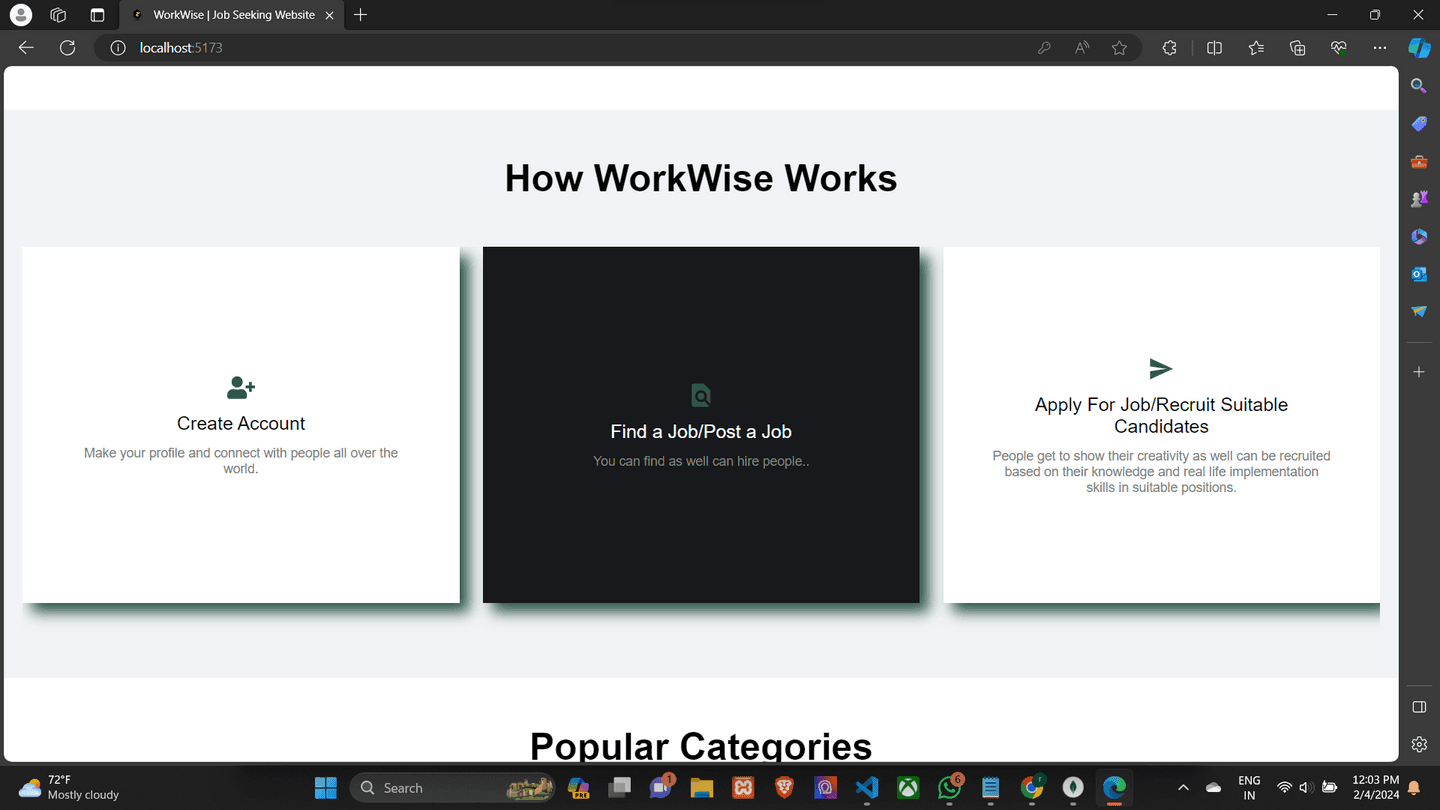
Task: Select the Find a Job/Post a Job card
Action: coord(701,425)
